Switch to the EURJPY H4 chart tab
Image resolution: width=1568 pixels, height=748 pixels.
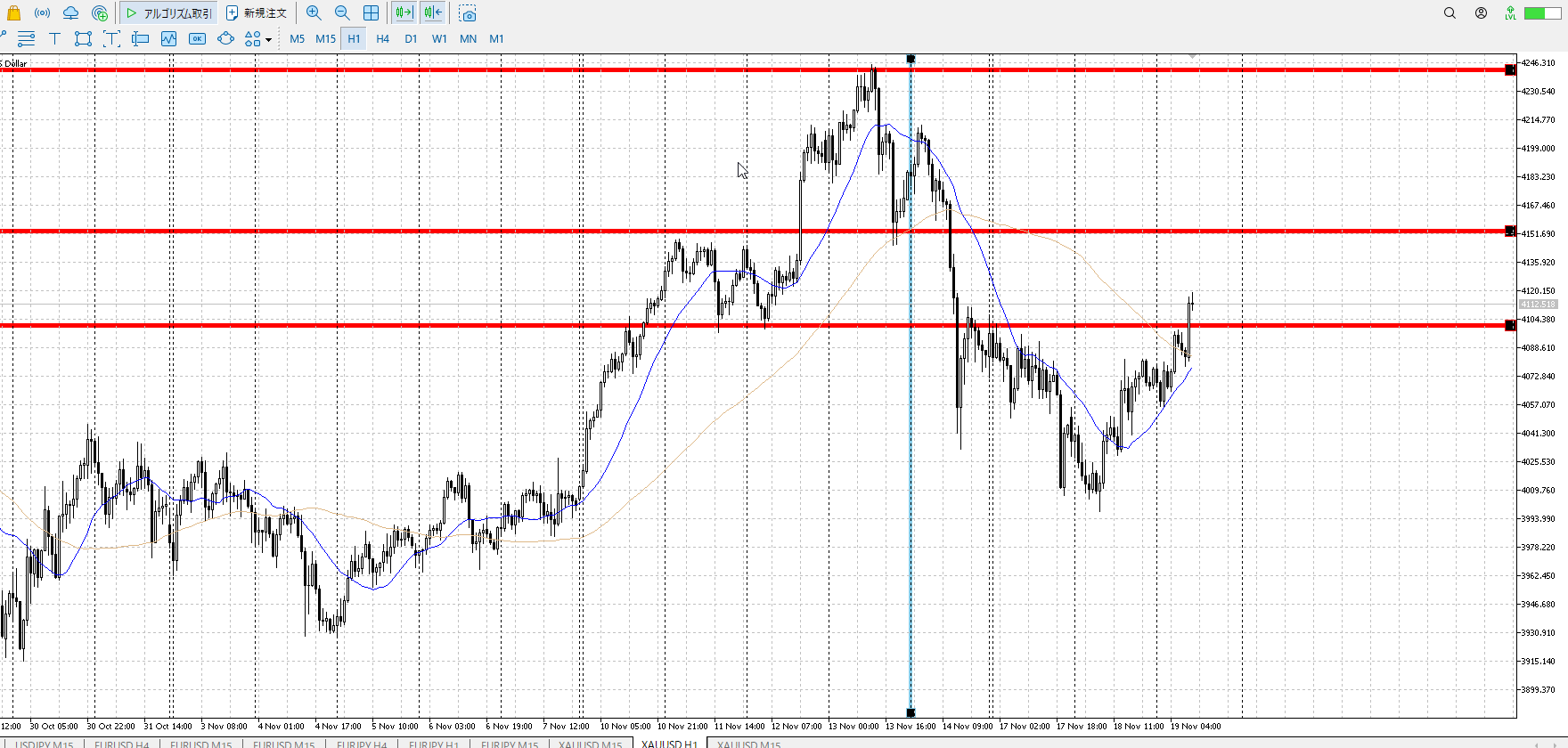click(361, 744)
